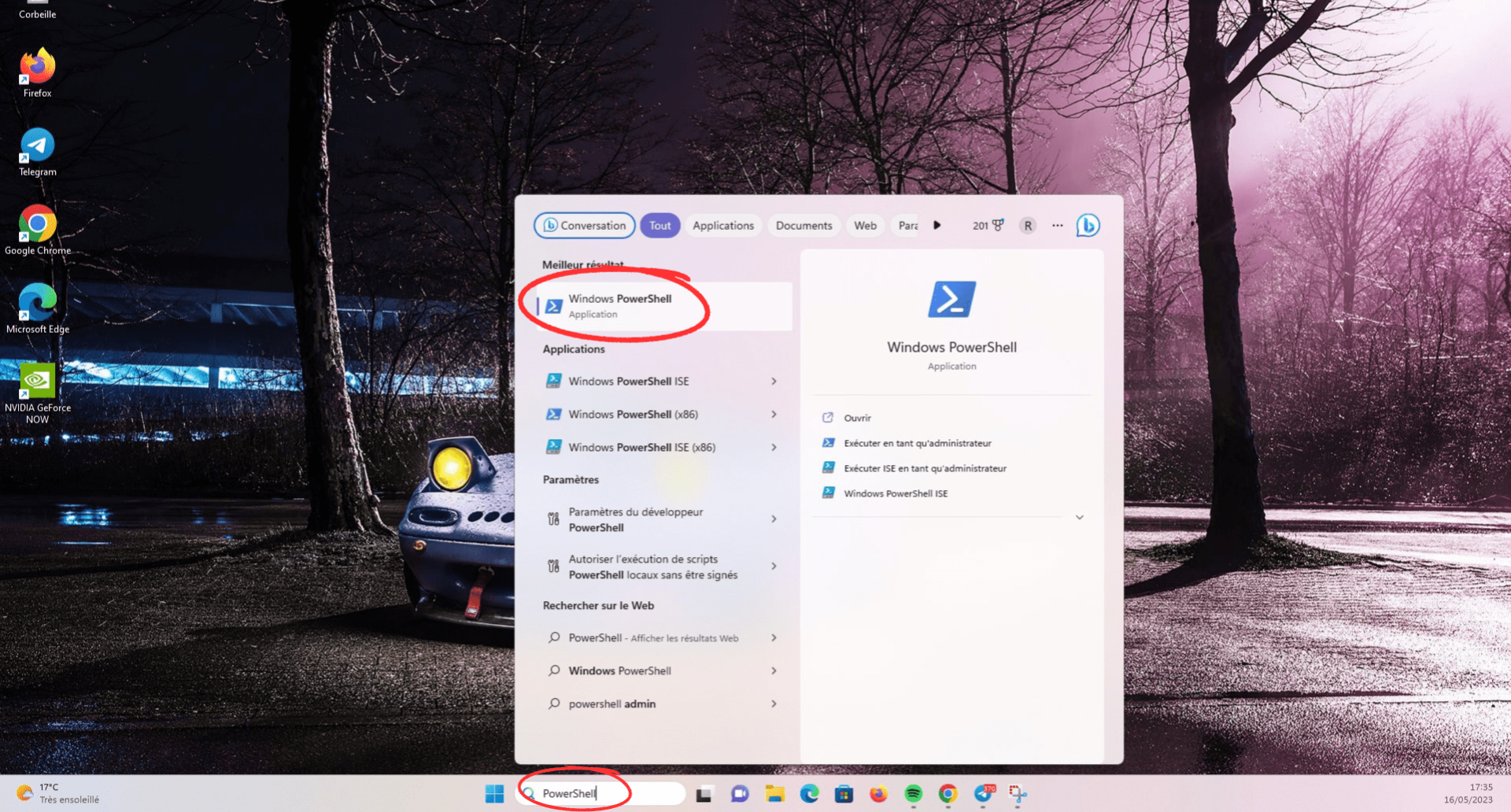1511x812 pixels.
Task: Click Ouvrir in preview pane
Action: (x=857, y=418)
